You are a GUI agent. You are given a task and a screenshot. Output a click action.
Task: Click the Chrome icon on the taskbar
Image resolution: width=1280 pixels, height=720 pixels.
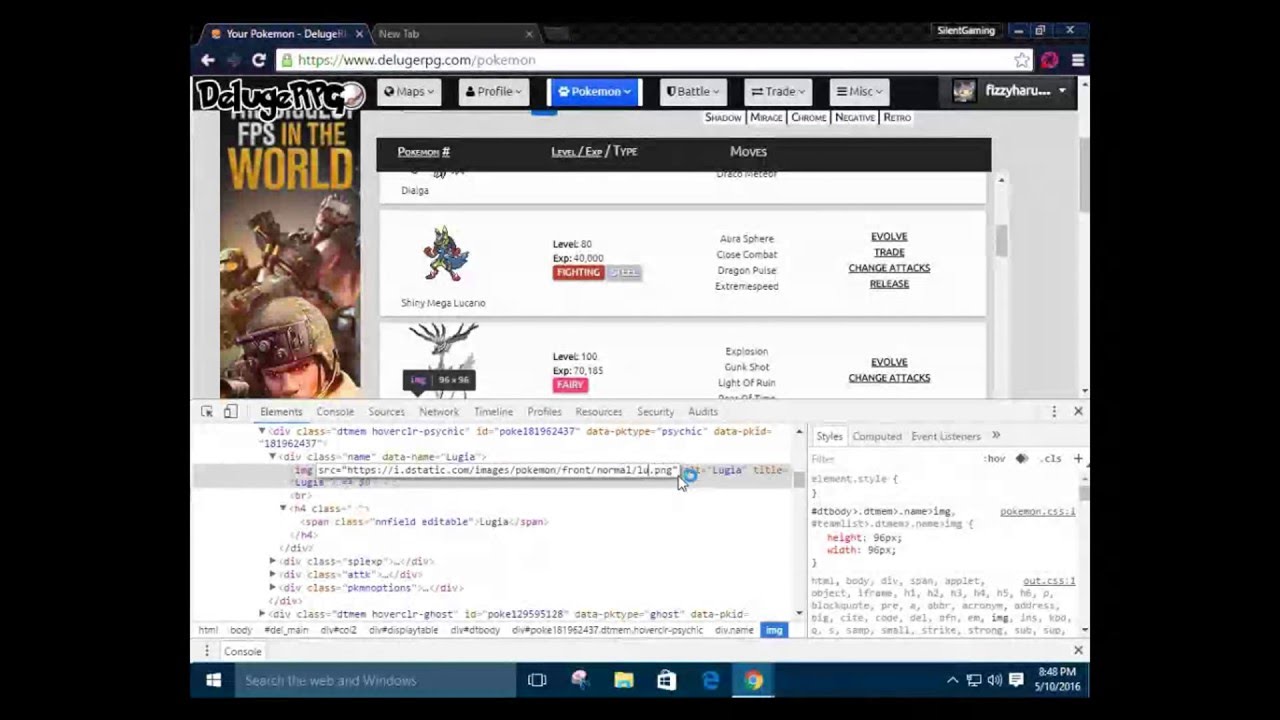[x=753, y=680]
